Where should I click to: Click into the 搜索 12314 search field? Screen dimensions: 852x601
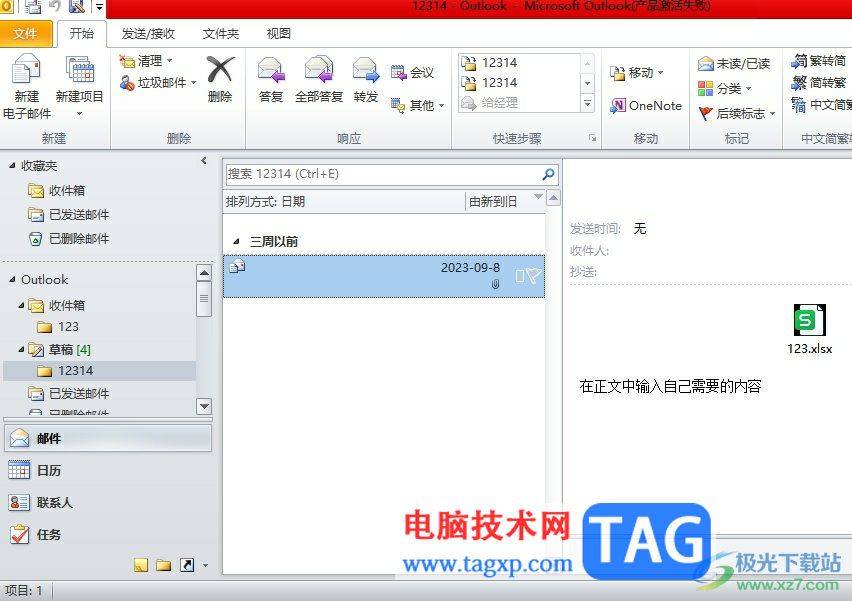click(x=383, y=174)
